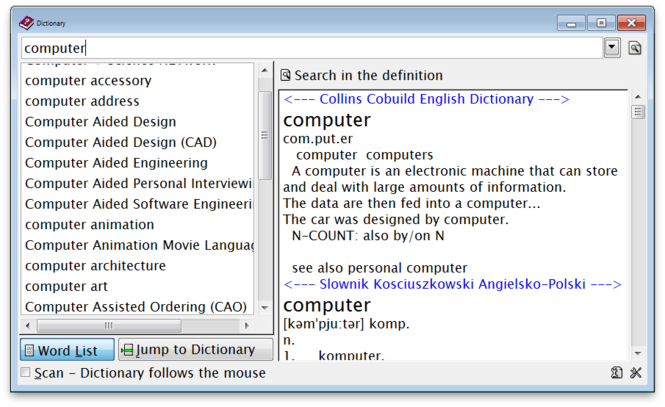Click the horizontal scrollbar thumb under word list
This screenshot has height=407, width=665.
109,326
